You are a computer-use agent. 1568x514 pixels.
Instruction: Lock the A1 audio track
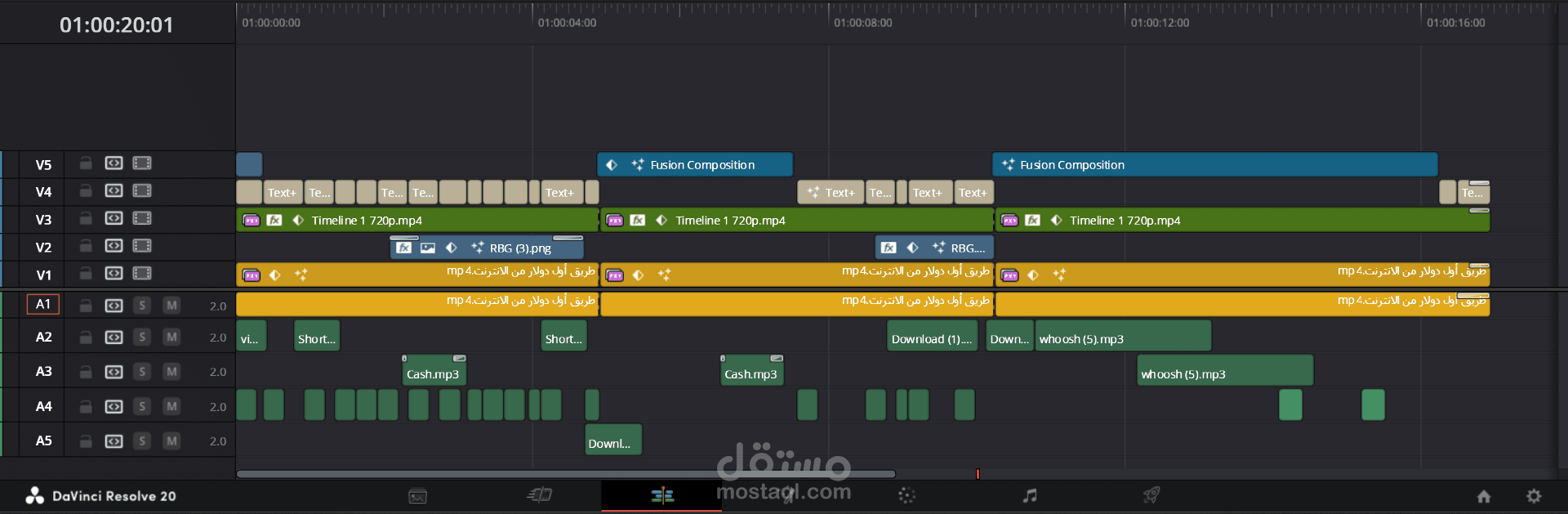click(x=85, y=306)
